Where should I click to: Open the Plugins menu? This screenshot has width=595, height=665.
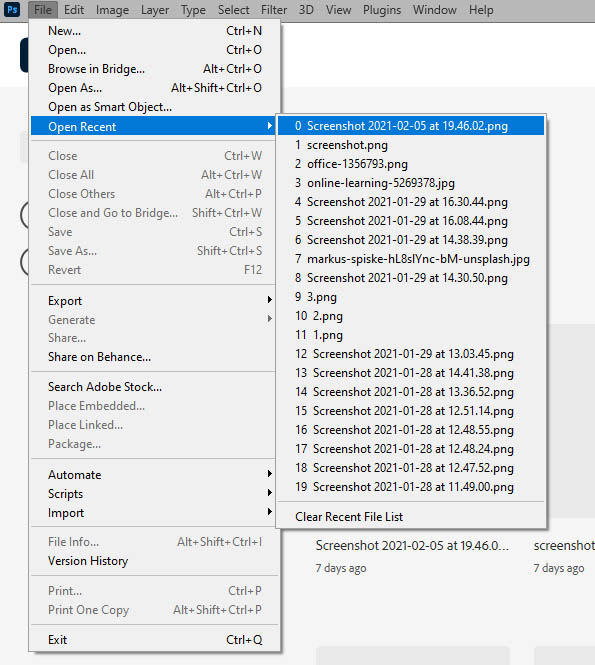pyautogui.click(x=382, y=10)
